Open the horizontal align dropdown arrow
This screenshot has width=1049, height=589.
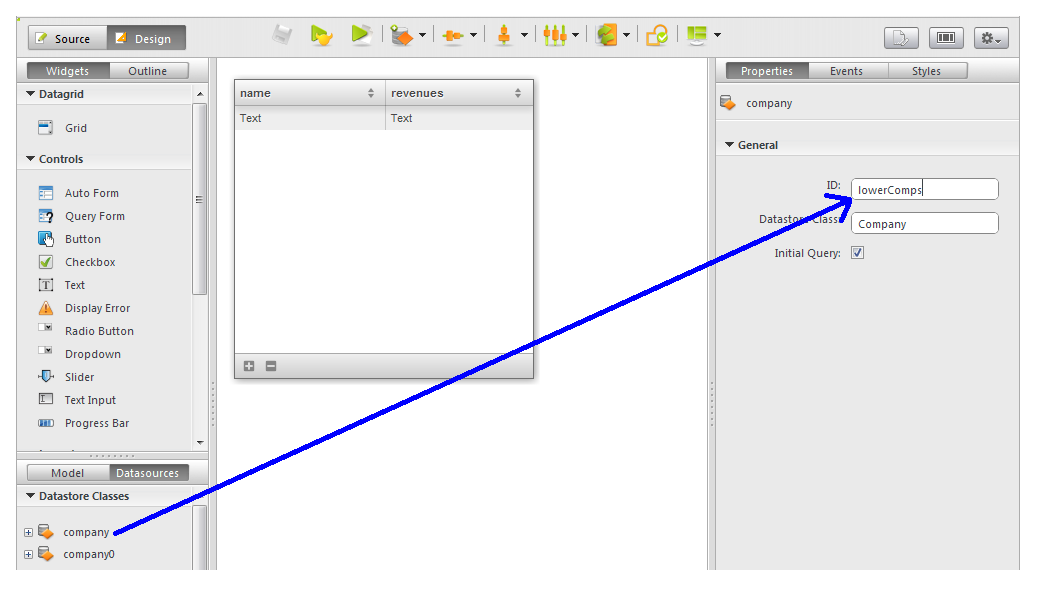(x=473, y=35)
